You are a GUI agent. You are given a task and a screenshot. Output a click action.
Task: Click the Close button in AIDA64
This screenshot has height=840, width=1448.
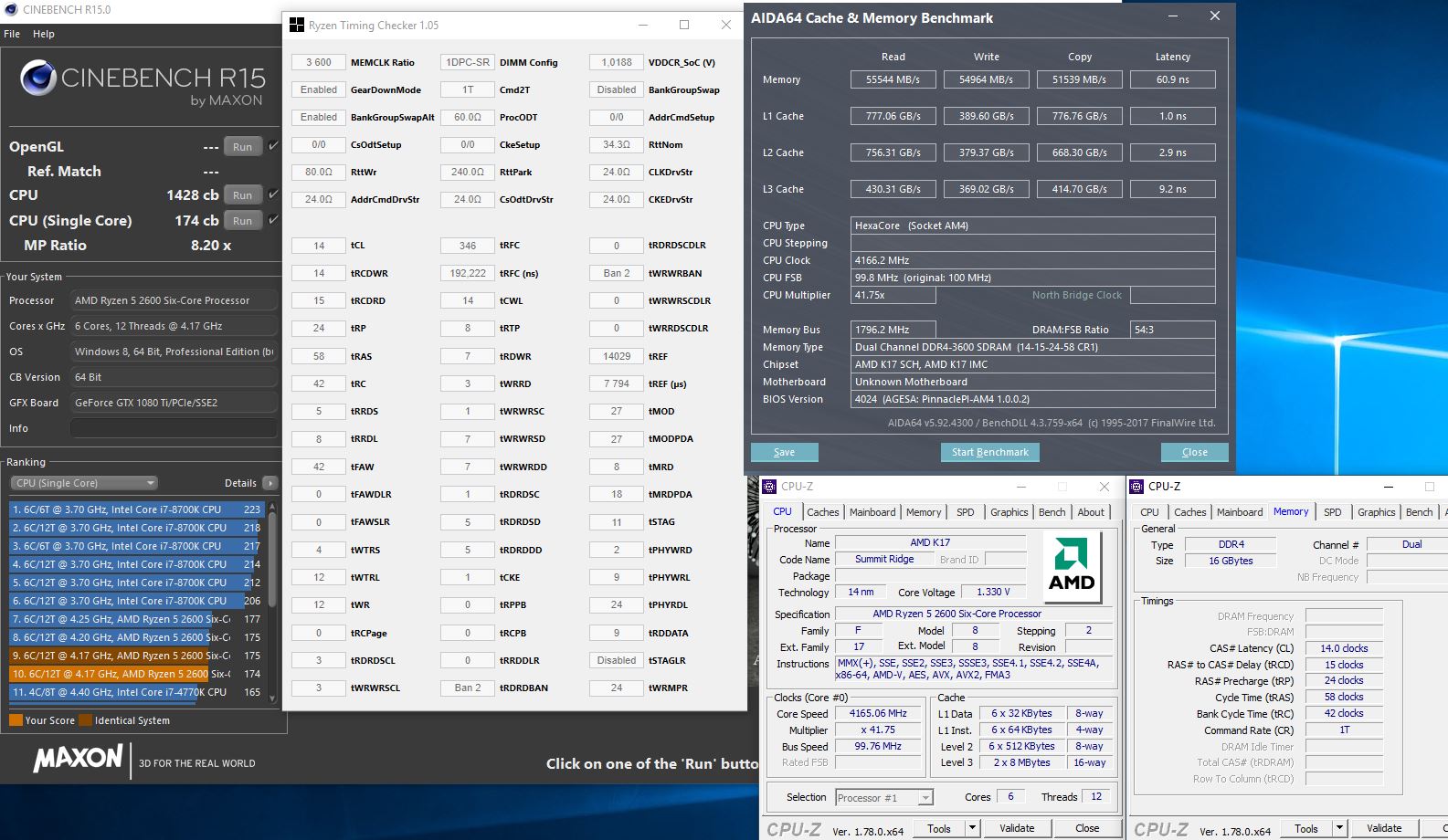point(1194,452)
